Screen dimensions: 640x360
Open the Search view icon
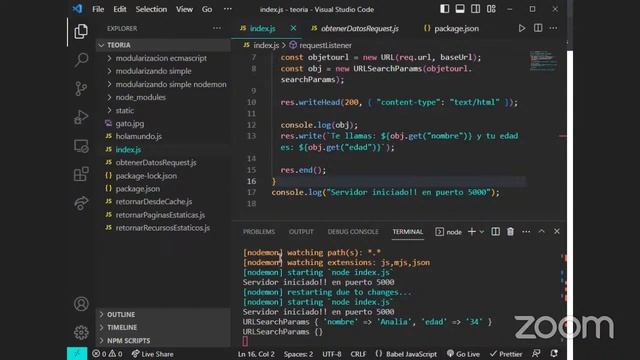tap(81, 60)
